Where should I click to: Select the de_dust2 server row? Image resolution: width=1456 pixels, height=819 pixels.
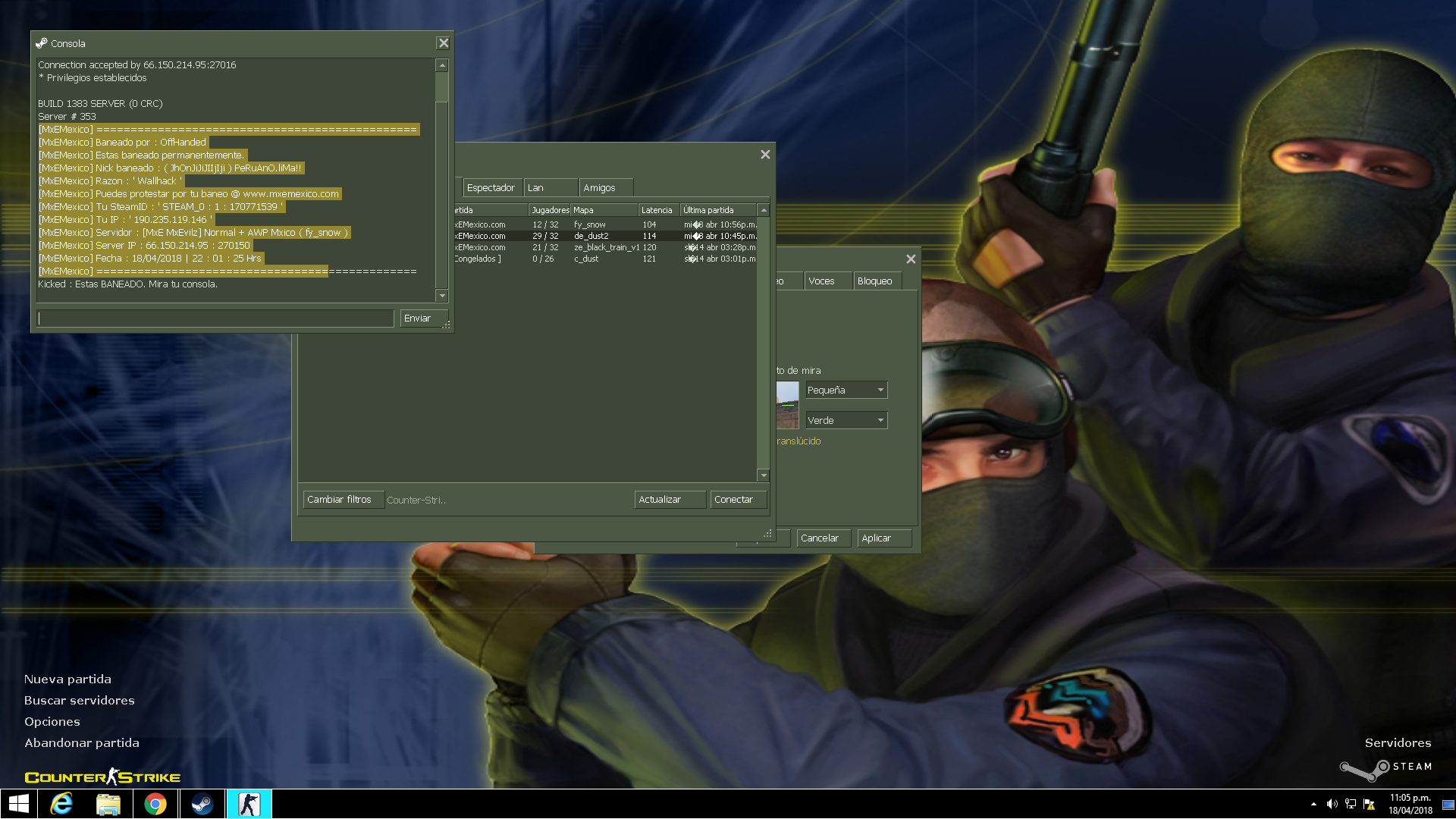pos(605,237)
